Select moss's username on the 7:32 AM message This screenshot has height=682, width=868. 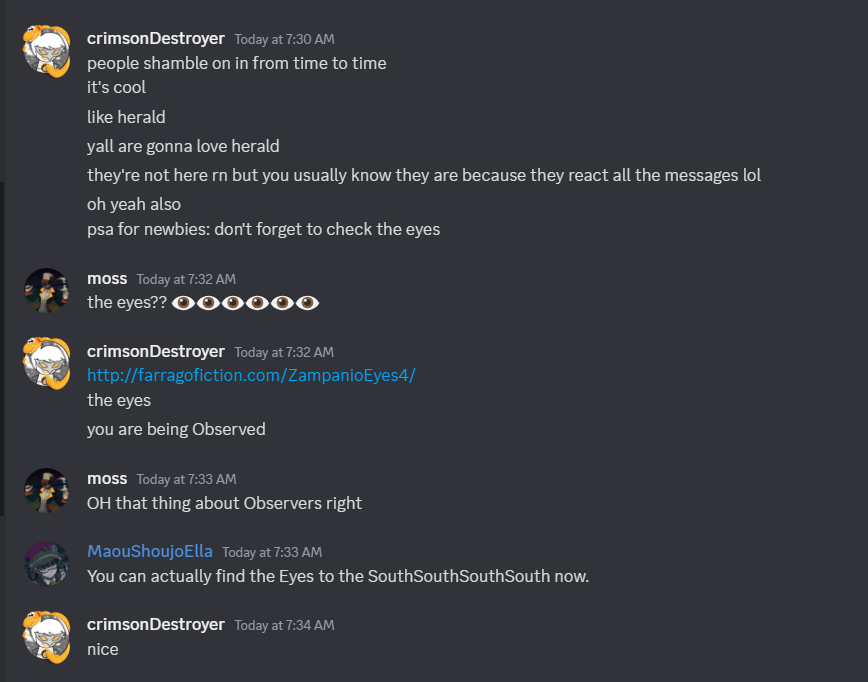pos(107,278)
